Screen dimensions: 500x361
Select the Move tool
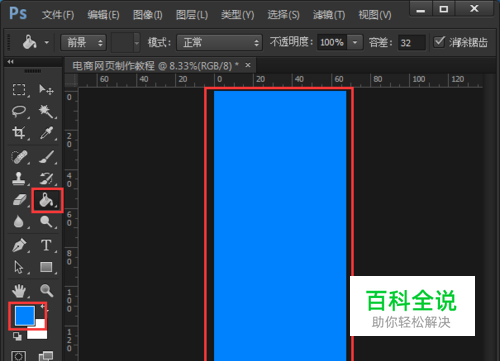tap(46, 90)
